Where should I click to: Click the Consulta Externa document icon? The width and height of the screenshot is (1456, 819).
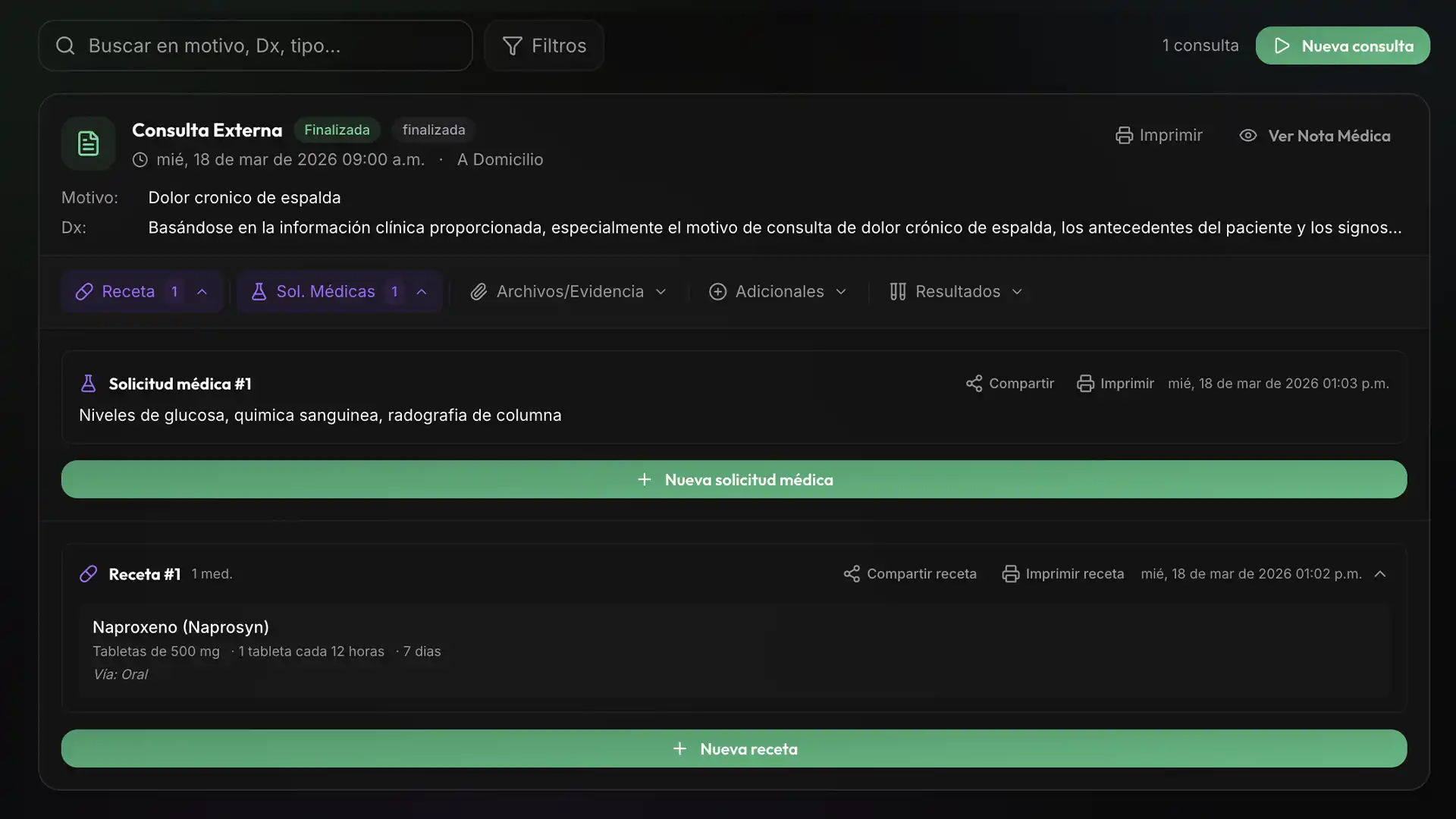[89, 143]
